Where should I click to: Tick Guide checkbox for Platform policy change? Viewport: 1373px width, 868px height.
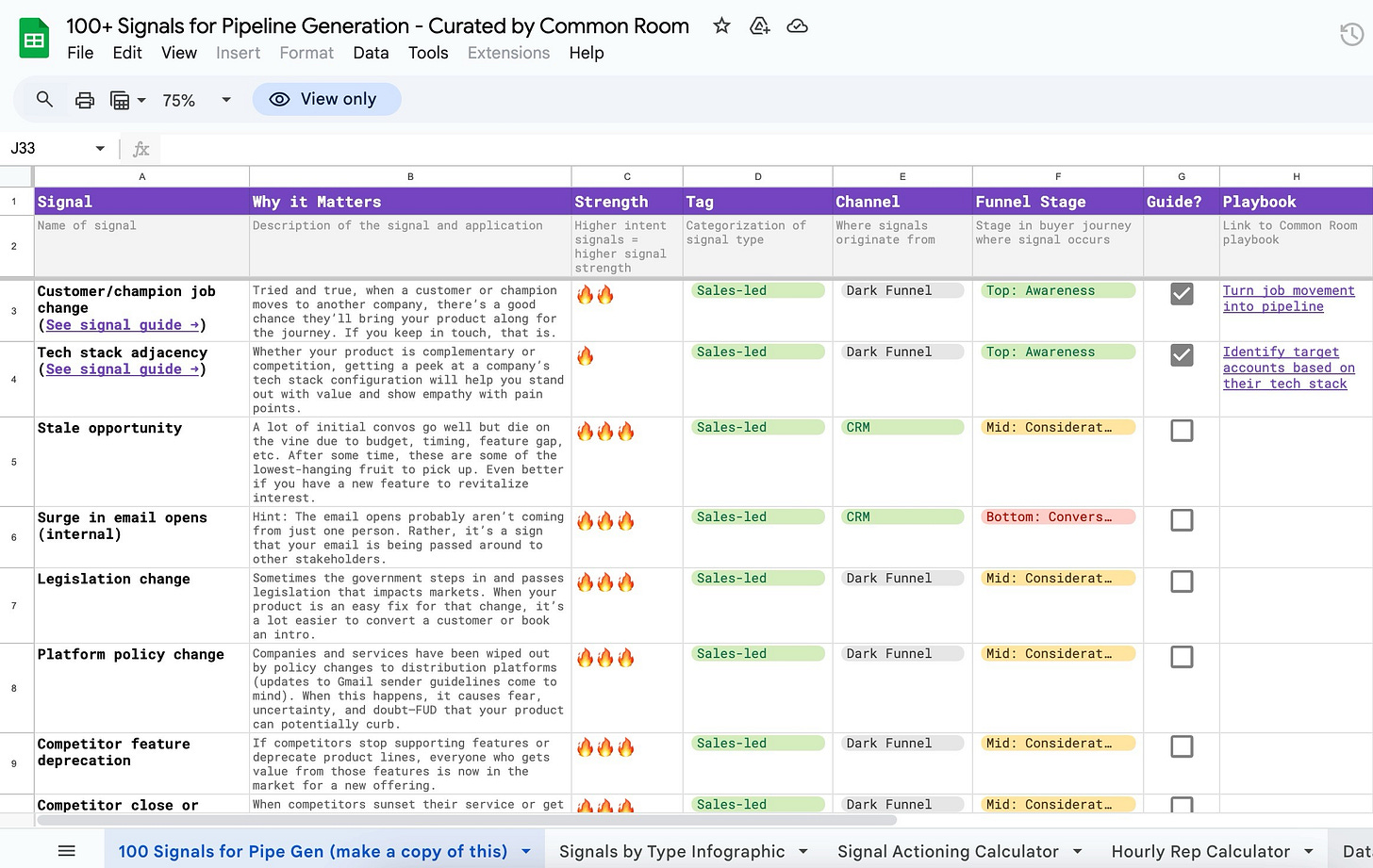coord(1182,657)
